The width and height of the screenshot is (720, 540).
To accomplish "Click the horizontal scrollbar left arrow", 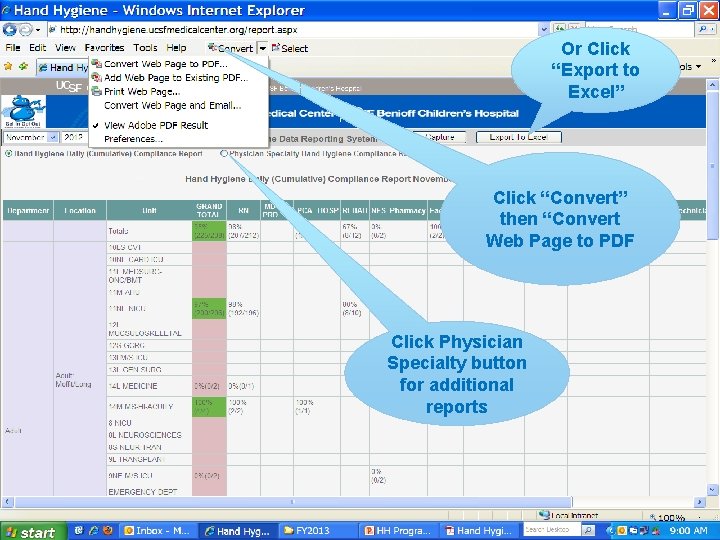I will (7, 502).
